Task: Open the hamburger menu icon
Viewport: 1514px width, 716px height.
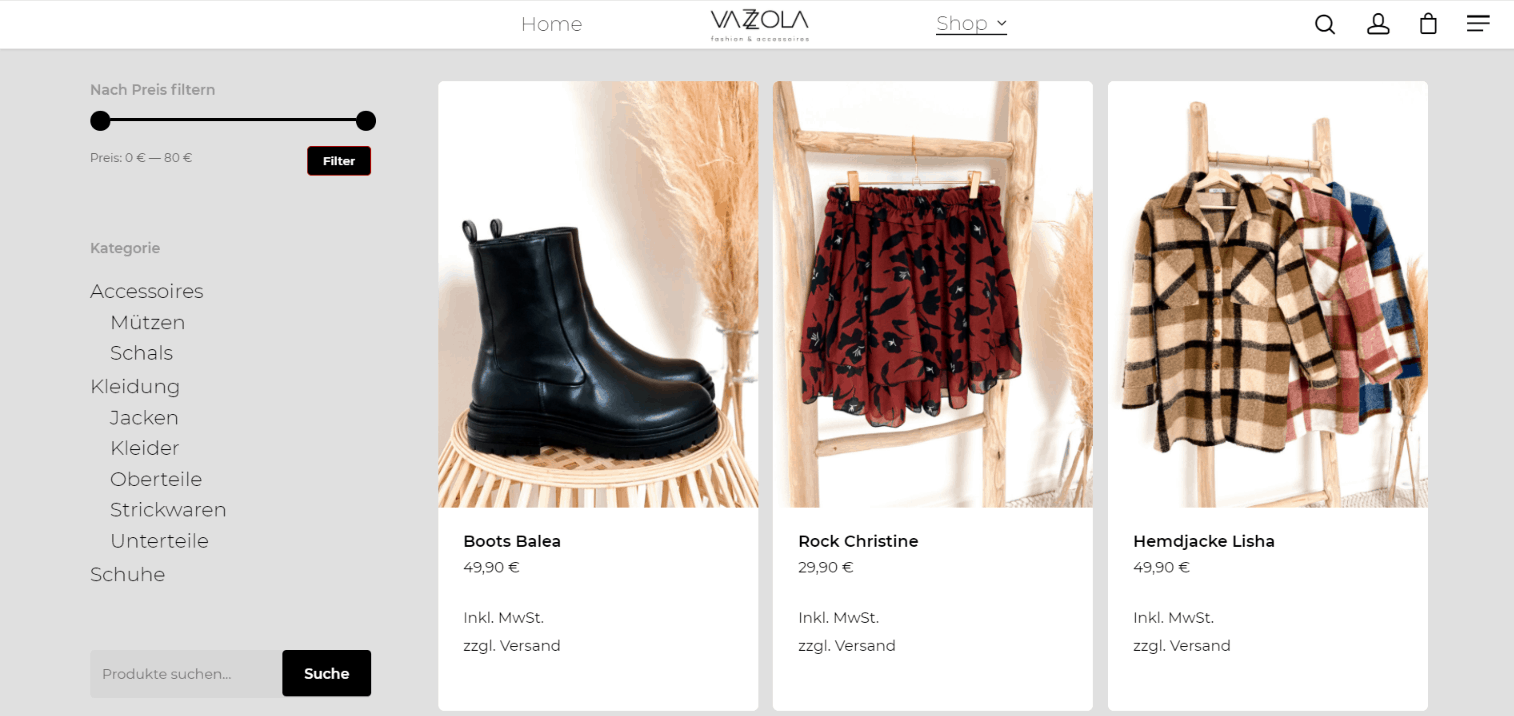Action: pos(1478,23)
